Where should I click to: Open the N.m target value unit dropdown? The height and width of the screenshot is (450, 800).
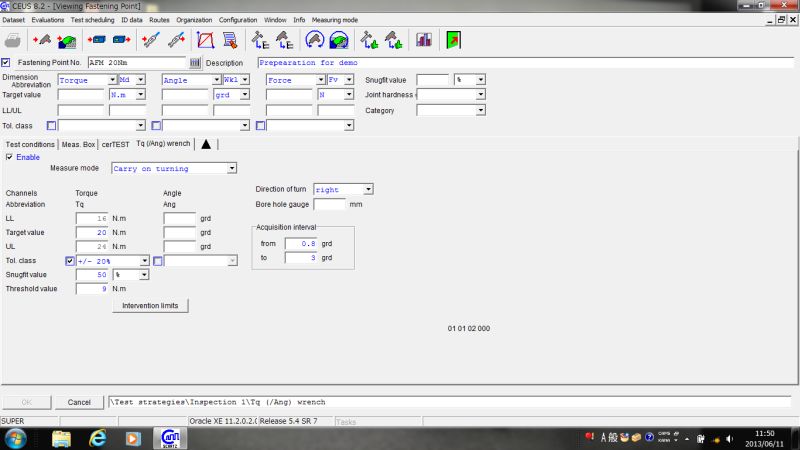[140, 95]
